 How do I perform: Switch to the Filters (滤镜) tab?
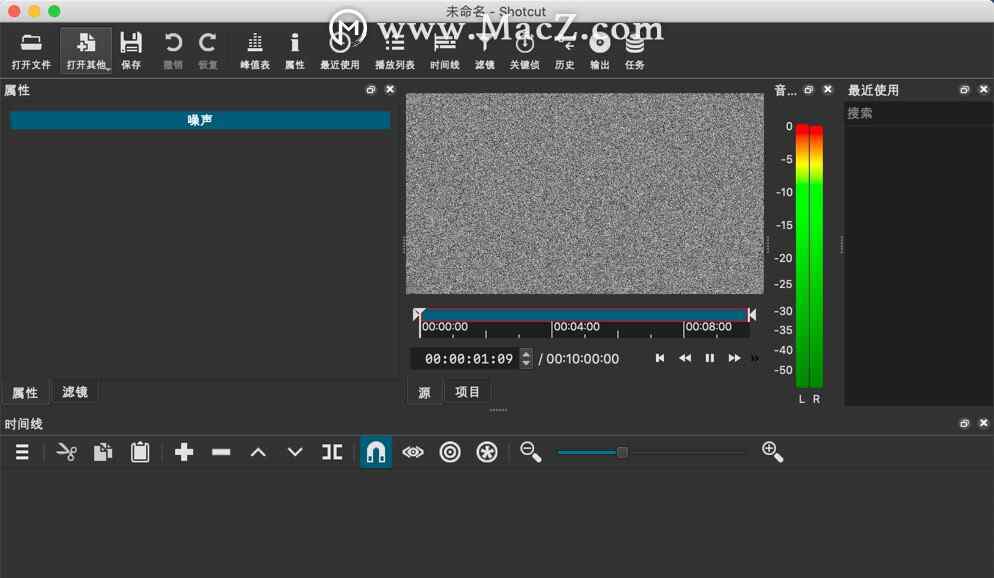point(75,392)
